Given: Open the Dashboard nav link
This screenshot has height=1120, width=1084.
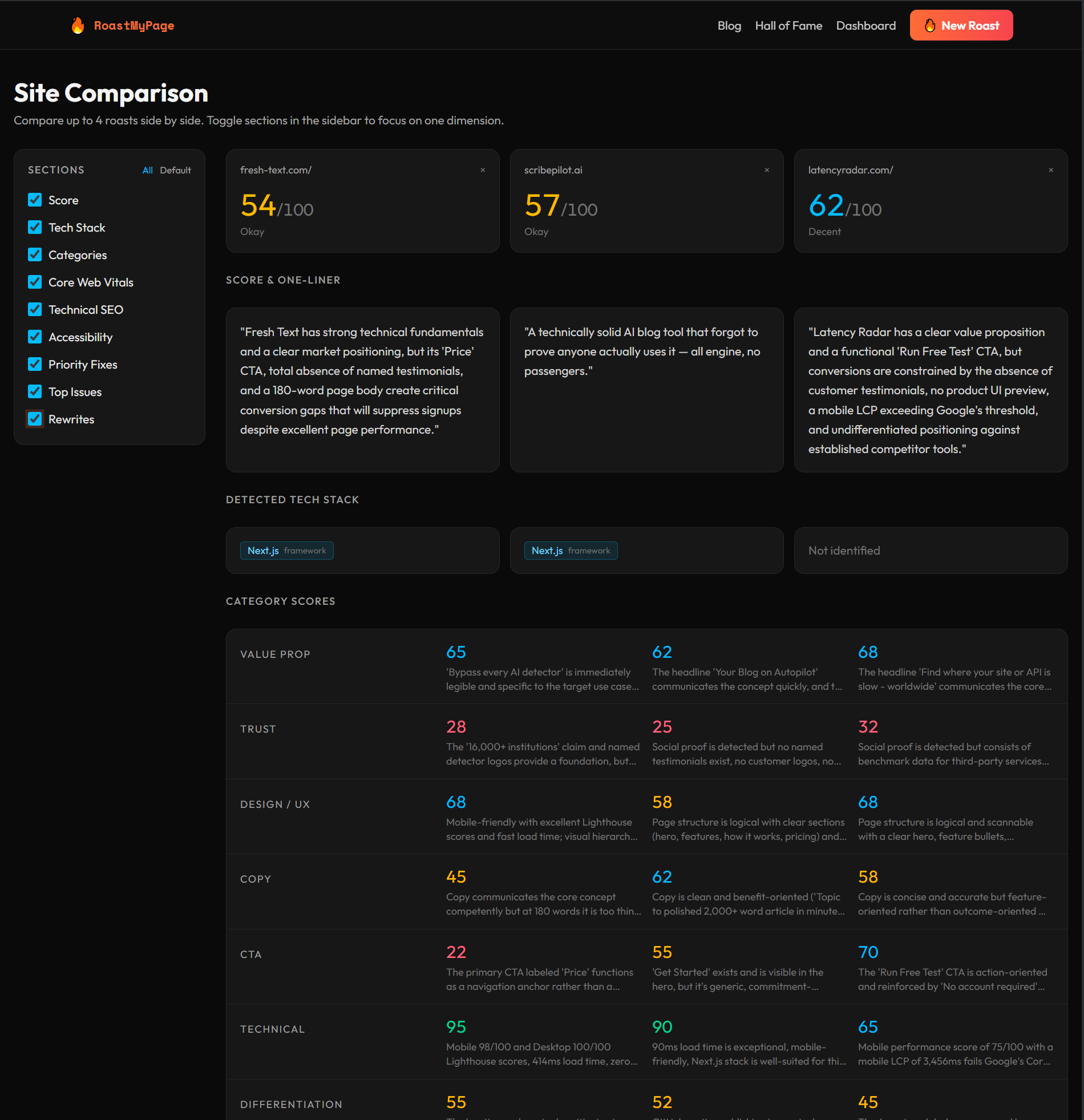Looking at the screenshot, I should [x=865, y=26].
